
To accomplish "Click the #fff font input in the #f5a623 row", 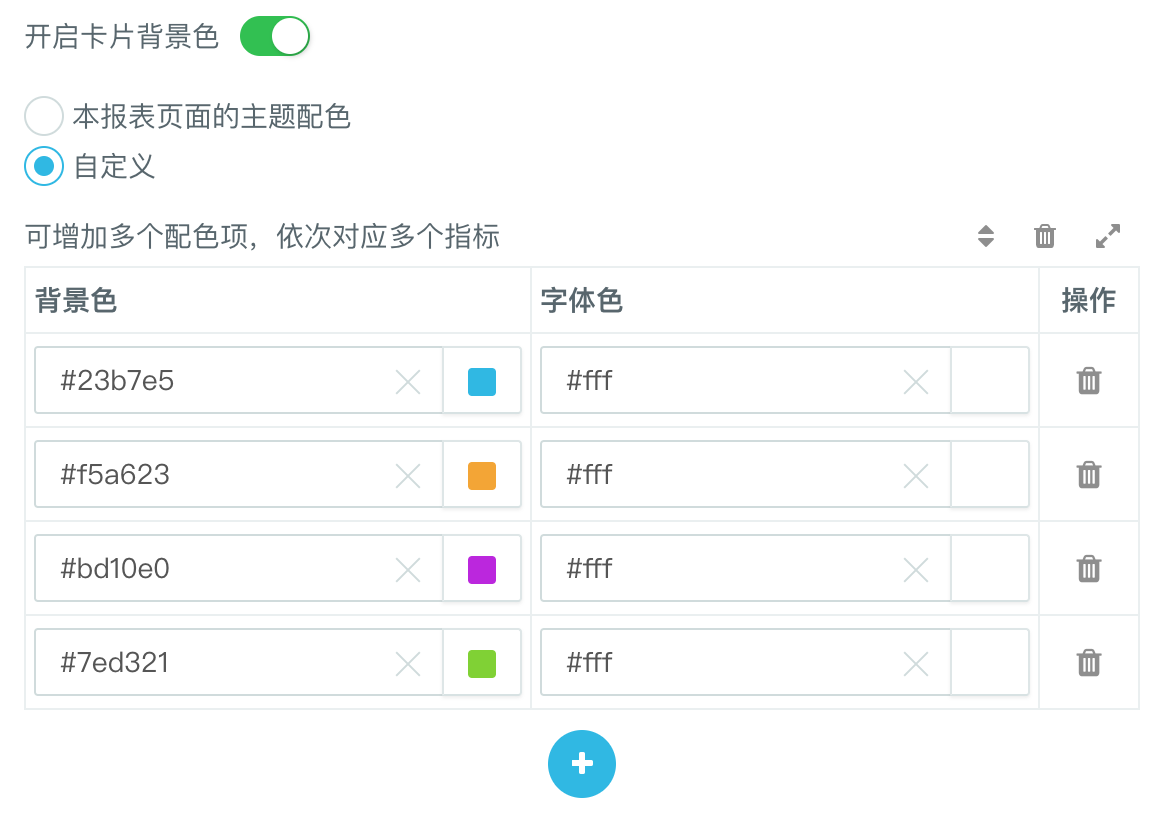I will [x=746, y=474].
